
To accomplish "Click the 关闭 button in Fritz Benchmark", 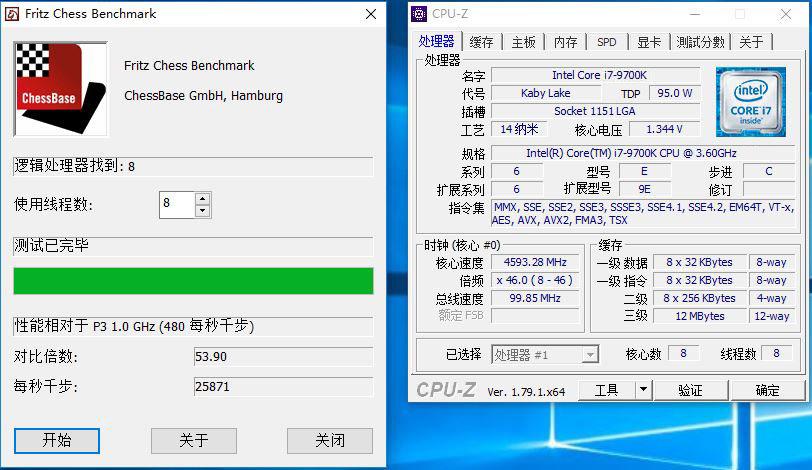I will pyautogui.click(x=330, y=440).
